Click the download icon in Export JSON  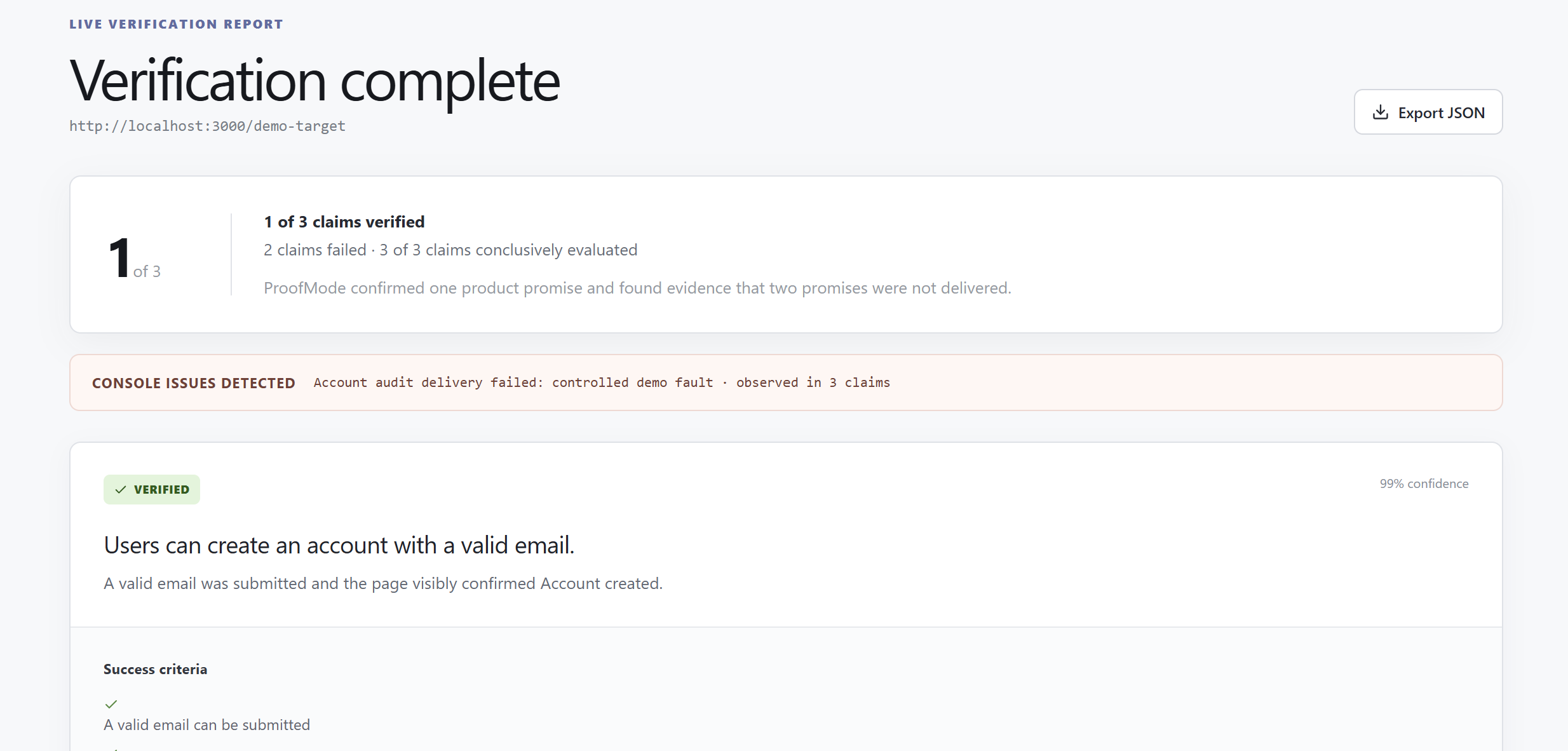[x=1380, y=112]
